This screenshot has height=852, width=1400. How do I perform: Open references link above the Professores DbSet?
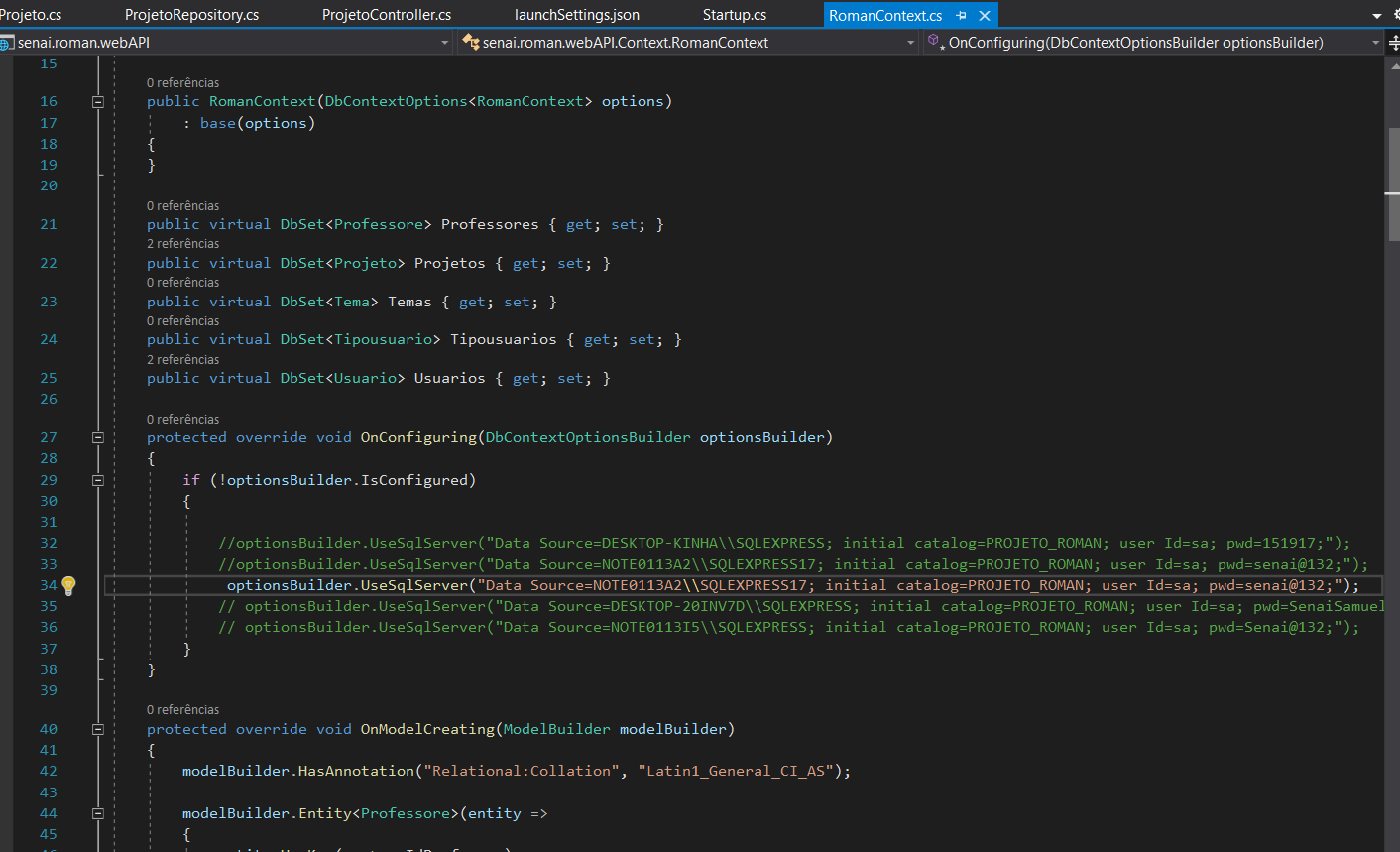click(183, 206)
